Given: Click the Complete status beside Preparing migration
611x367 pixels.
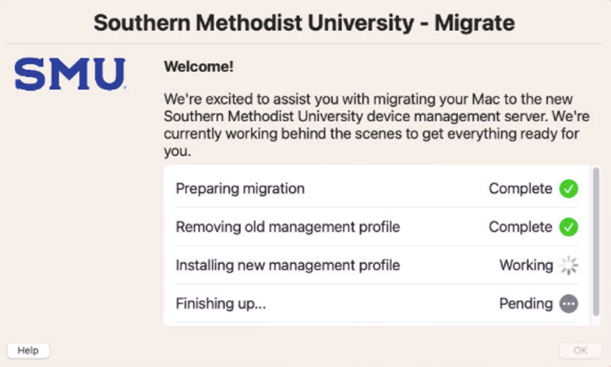Looking at the screenshot, I should [520, 189].
